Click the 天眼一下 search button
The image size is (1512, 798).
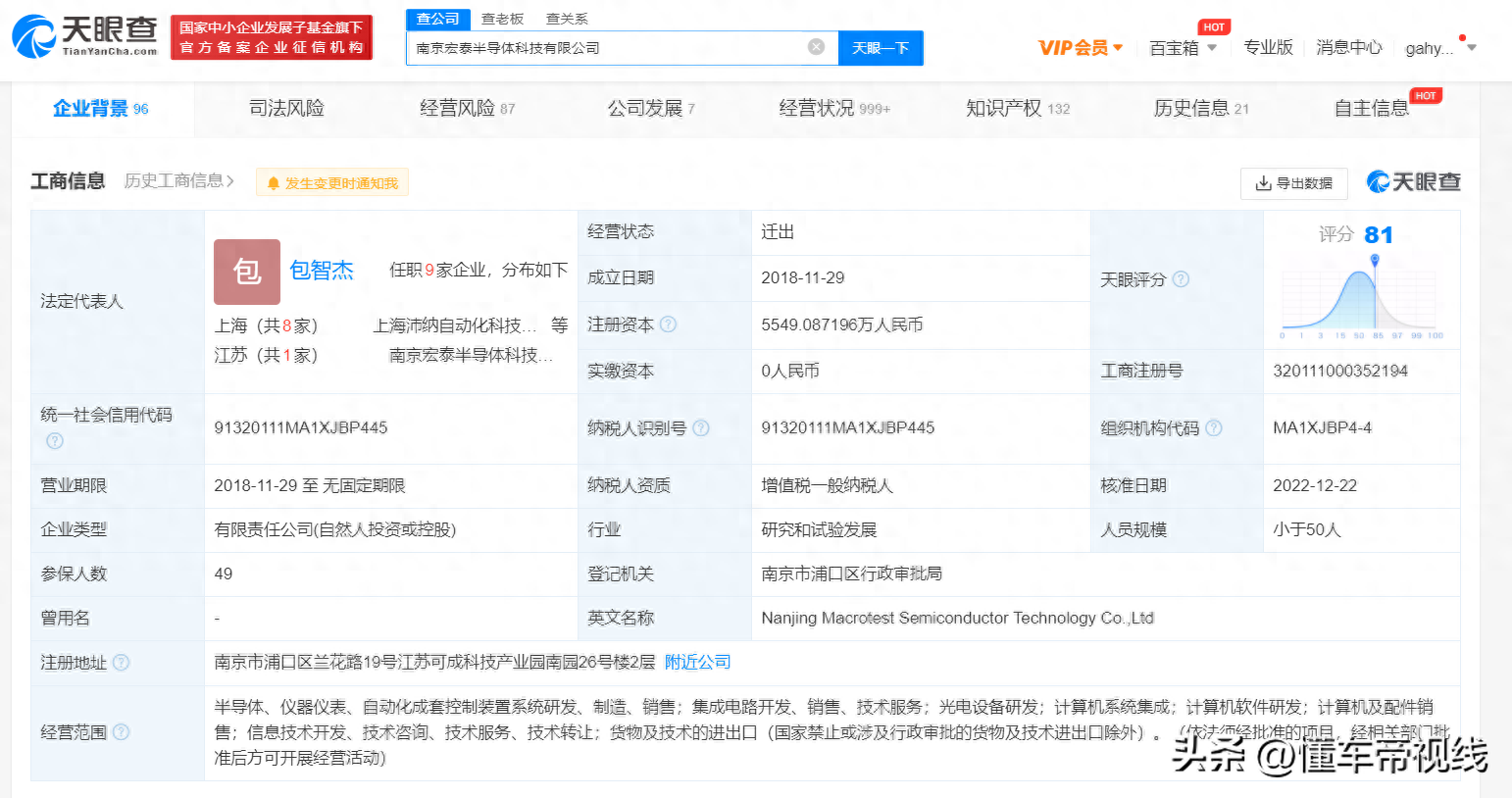(x=881, y=48)
